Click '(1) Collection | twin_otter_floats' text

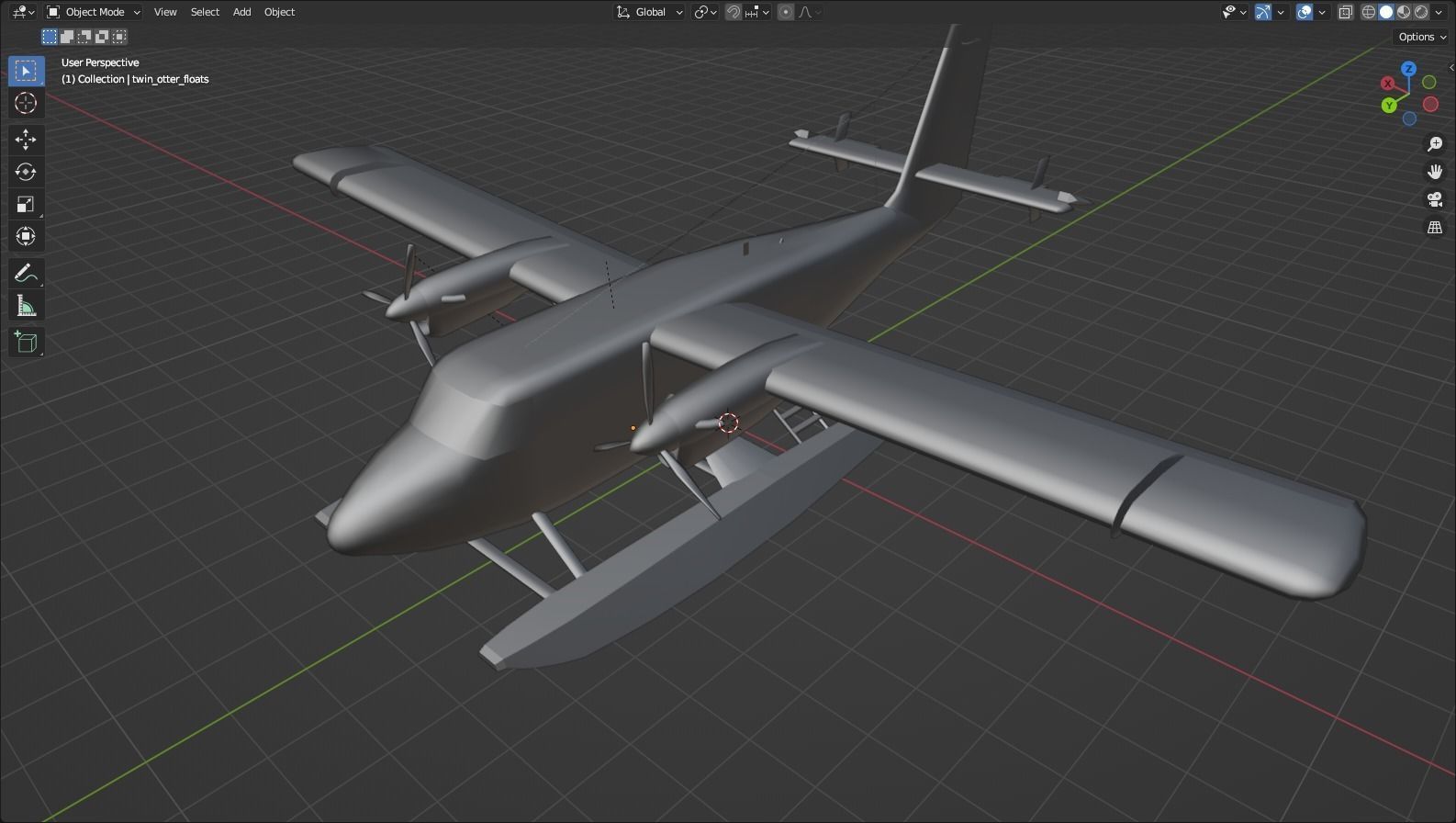(135, 79)
